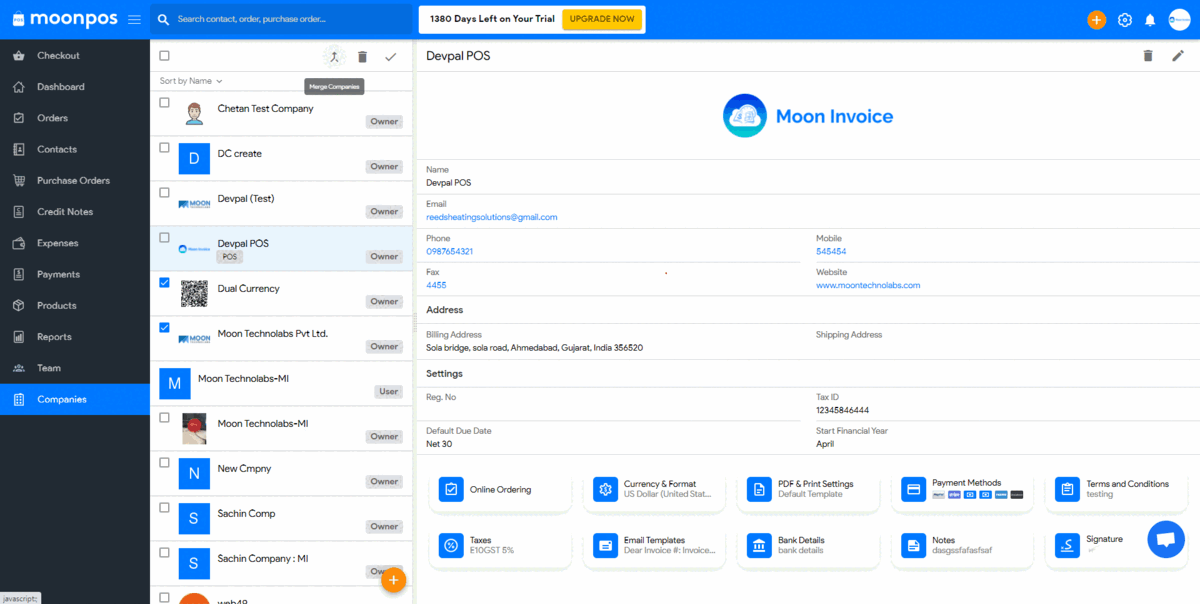Edit Devpal POS with pencil icon
Screen dimensions: 1200x604
click(1177, 56)
